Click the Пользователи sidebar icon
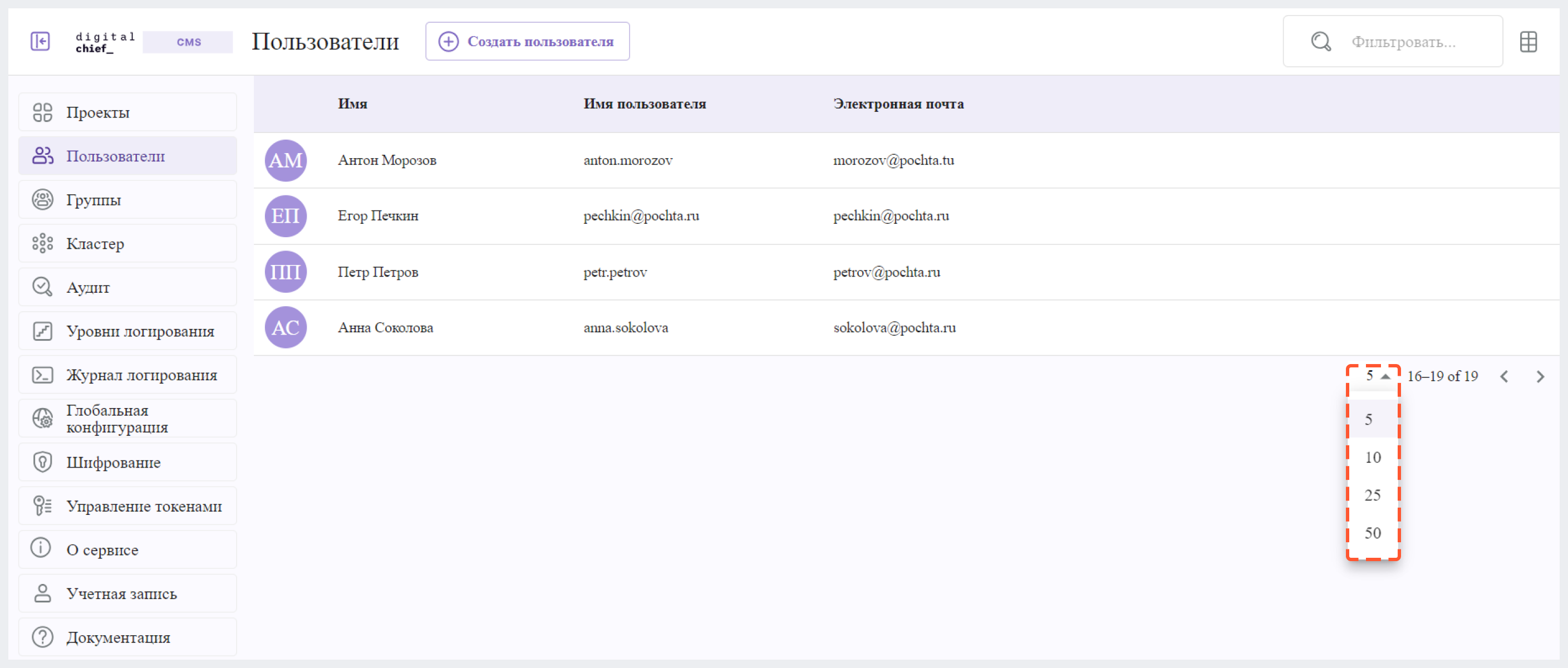Screen dimensions: 1568x668 pyautogui.click(x=43, y=156)
